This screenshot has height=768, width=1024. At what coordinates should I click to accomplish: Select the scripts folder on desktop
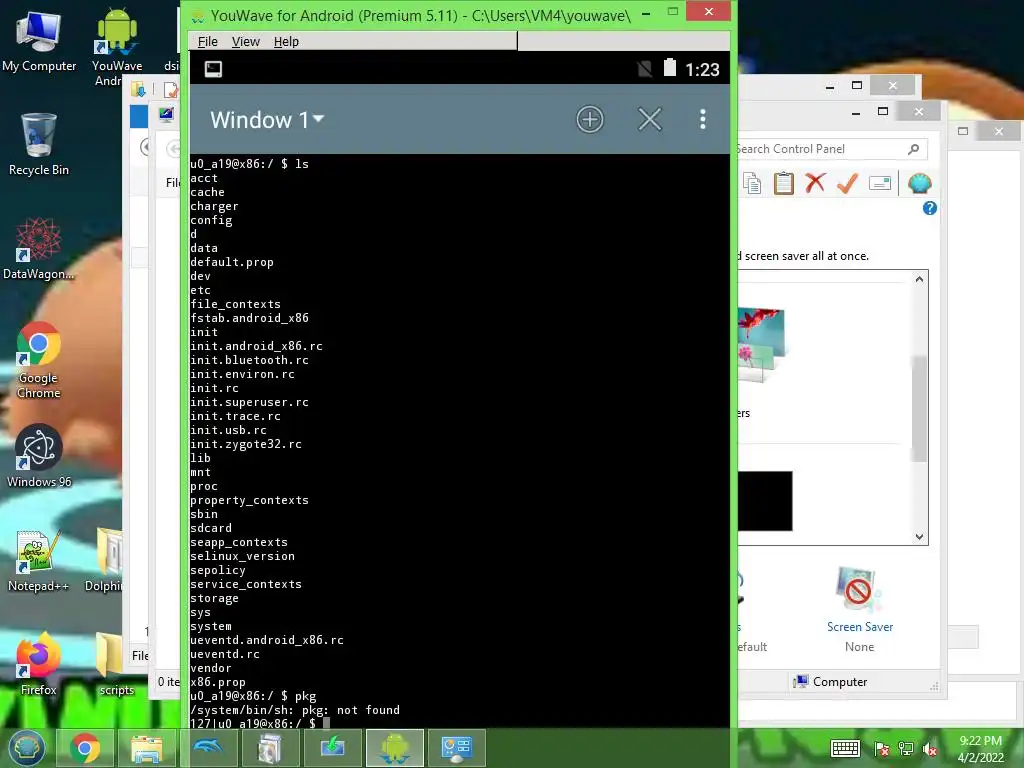(x=116, y=664)
